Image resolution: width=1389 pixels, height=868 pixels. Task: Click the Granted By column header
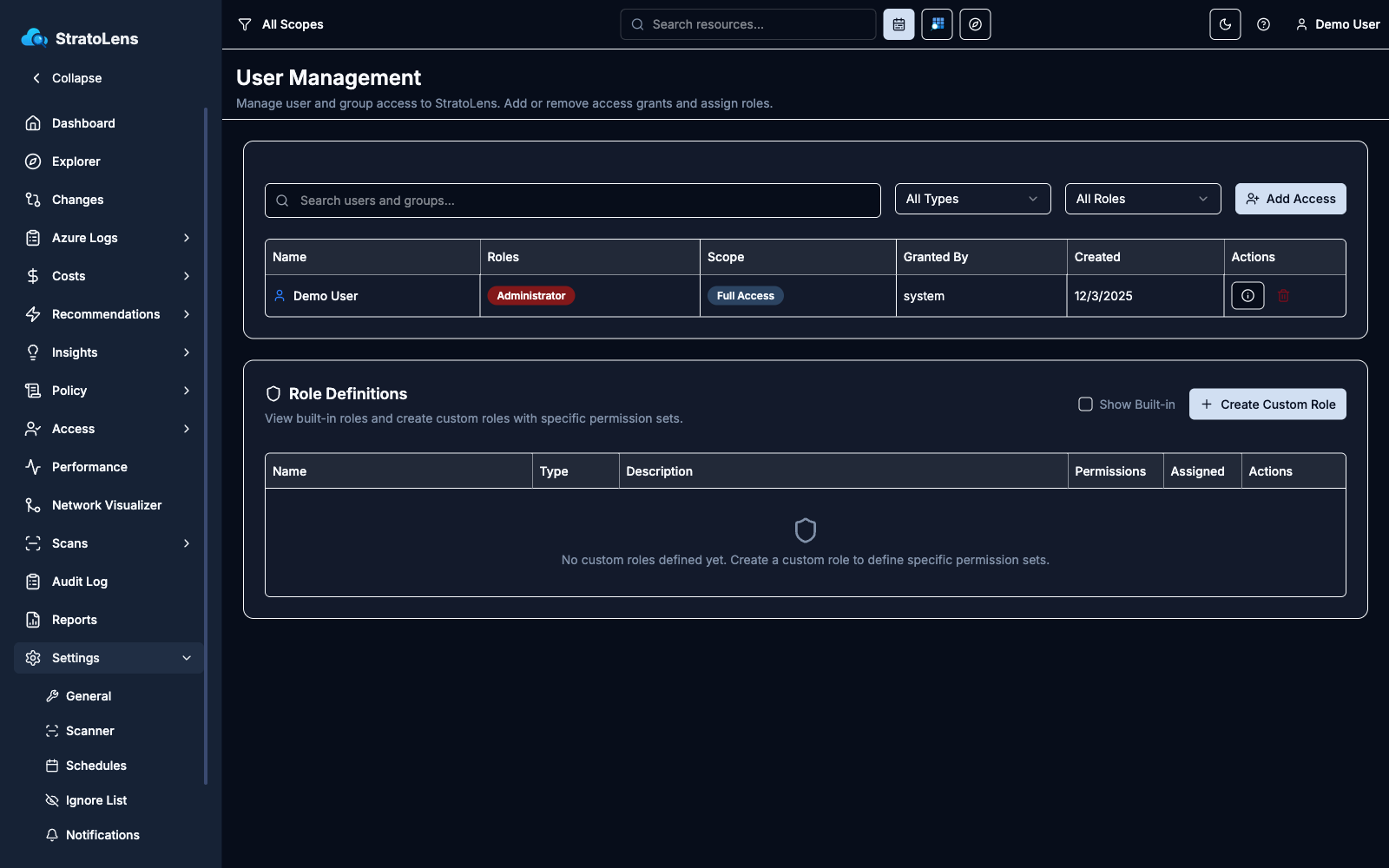point(981,257)
